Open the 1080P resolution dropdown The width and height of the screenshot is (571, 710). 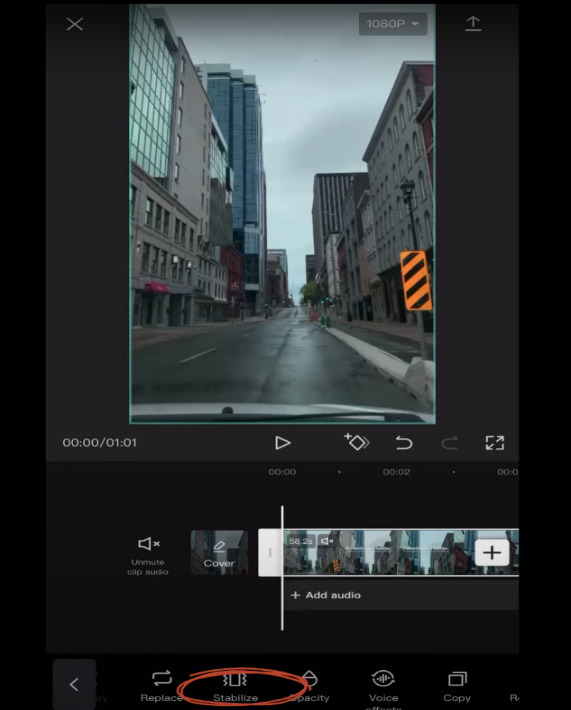point(393,24)
